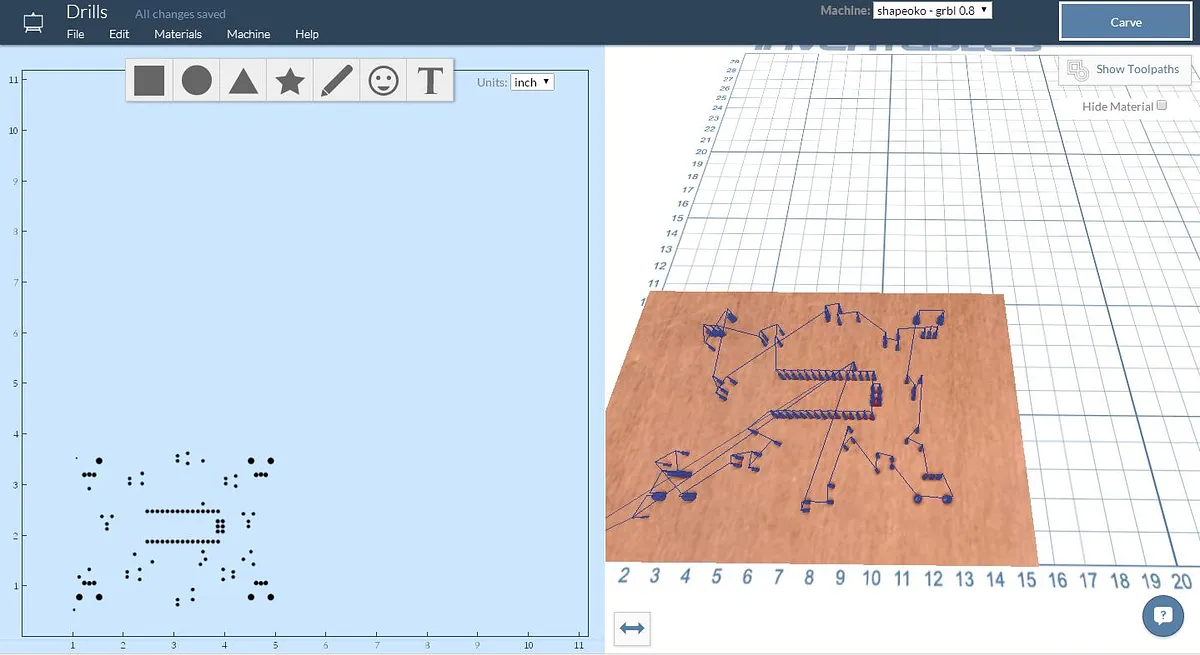The height and width of the screenshot is (655, 1200).
Task: Enable the Hide Material checkbox
Action: [1162, 106]
